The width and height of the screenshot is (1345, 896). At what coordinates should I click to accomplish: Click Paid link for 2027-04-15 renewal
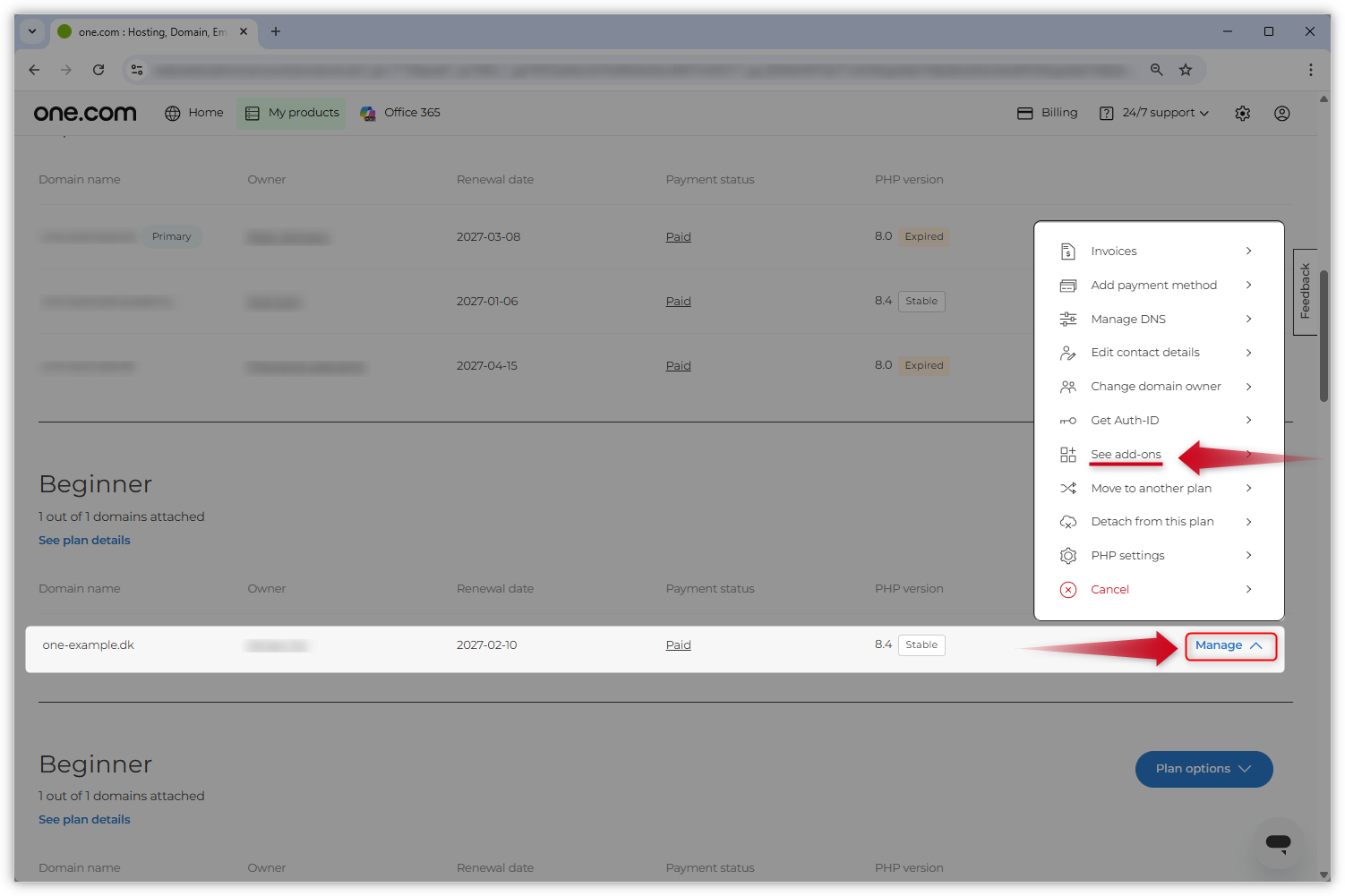(x=678, y=366)
